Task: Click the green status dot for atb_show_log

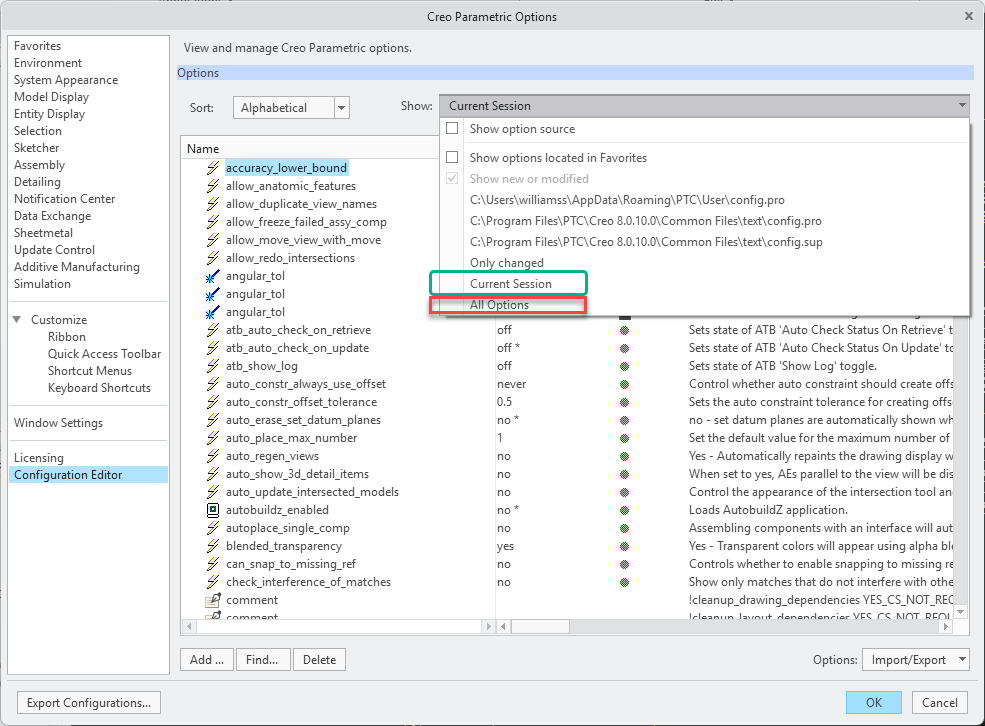Action: (624, 367)
